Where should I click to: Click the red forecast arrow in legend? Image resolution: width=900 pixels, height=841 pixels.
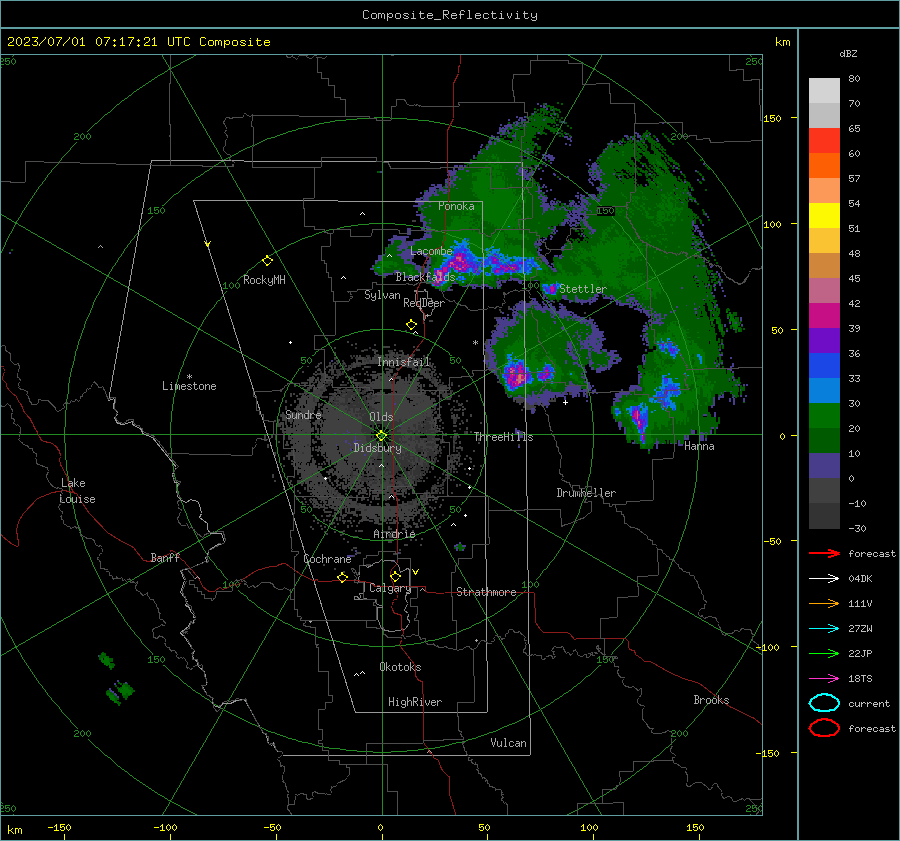[824, 553]
